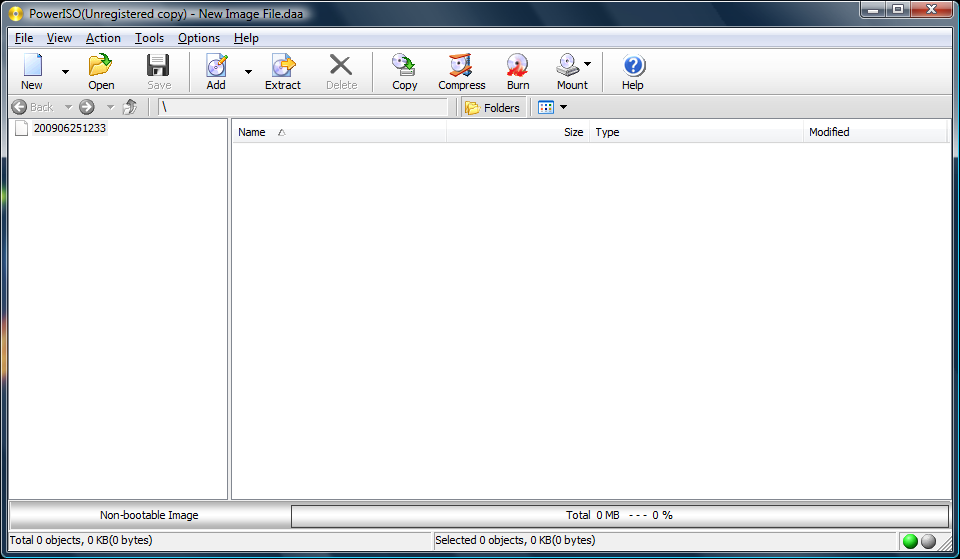Sort by the Type column header

tap(696, 132)
